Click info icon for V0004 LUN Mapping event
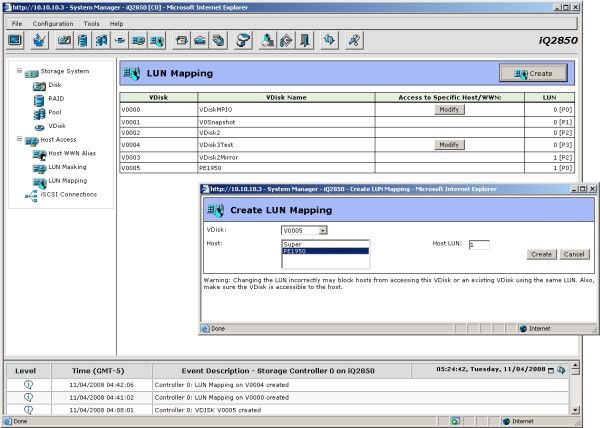 coord(28,385)
